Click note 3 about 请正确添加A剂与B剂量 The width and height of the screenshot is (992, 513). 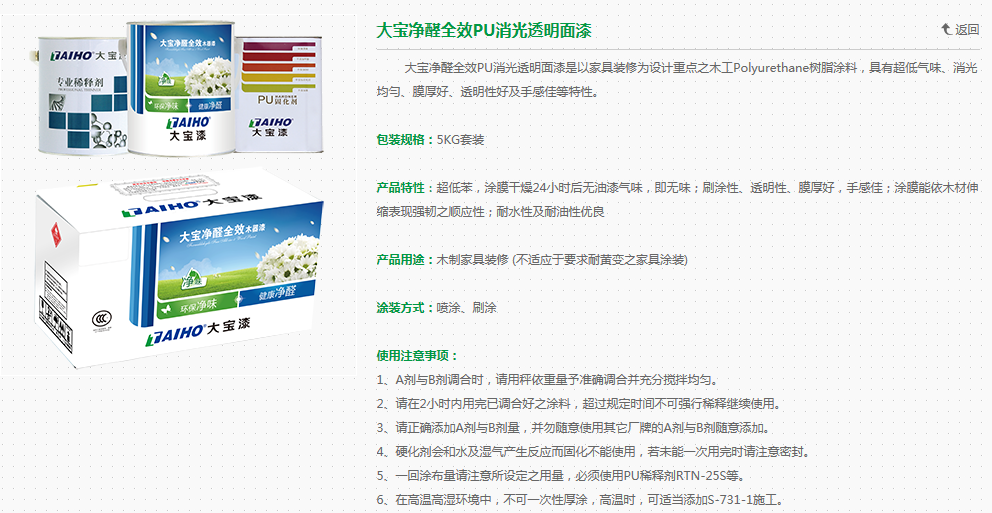pos(573,428)
